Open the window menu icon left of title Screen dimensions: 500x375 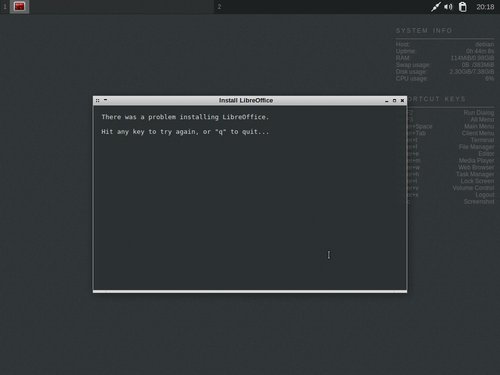(x=97, y=100)
